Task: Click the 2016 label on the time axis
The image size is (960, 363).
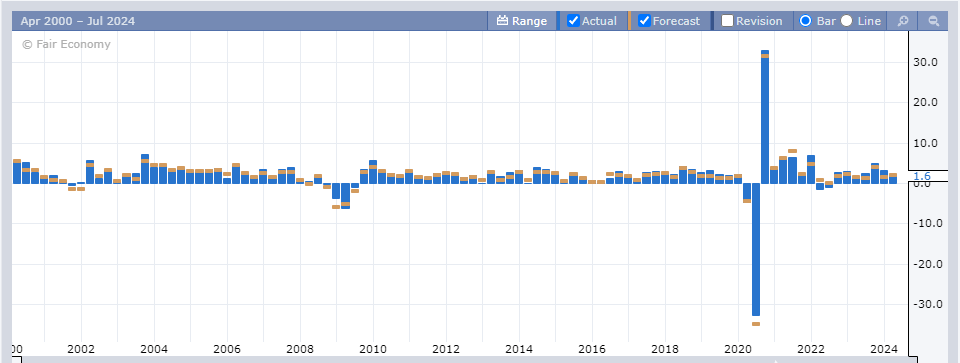Action: [x=591, y=350]
